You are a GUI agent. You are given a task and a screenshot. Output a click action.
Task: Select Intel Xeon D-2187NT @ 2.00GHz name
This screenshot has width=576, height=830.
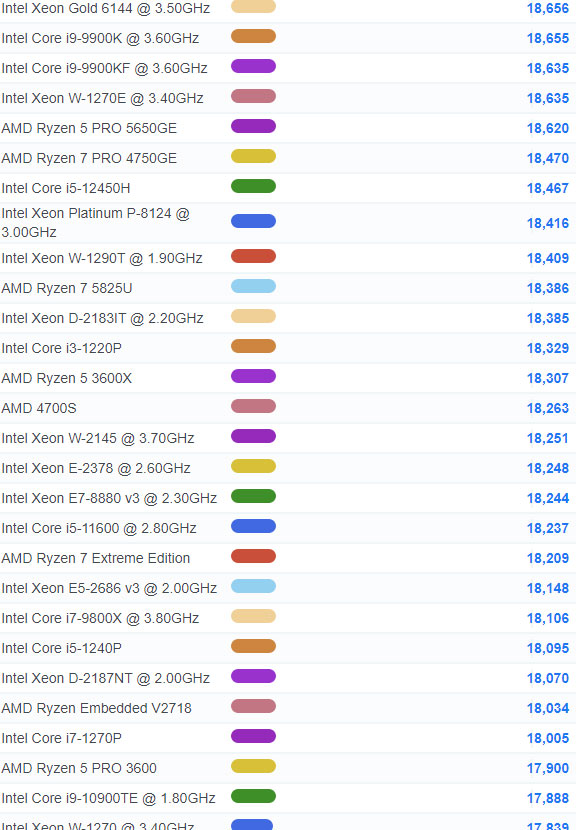coord(105,678)
